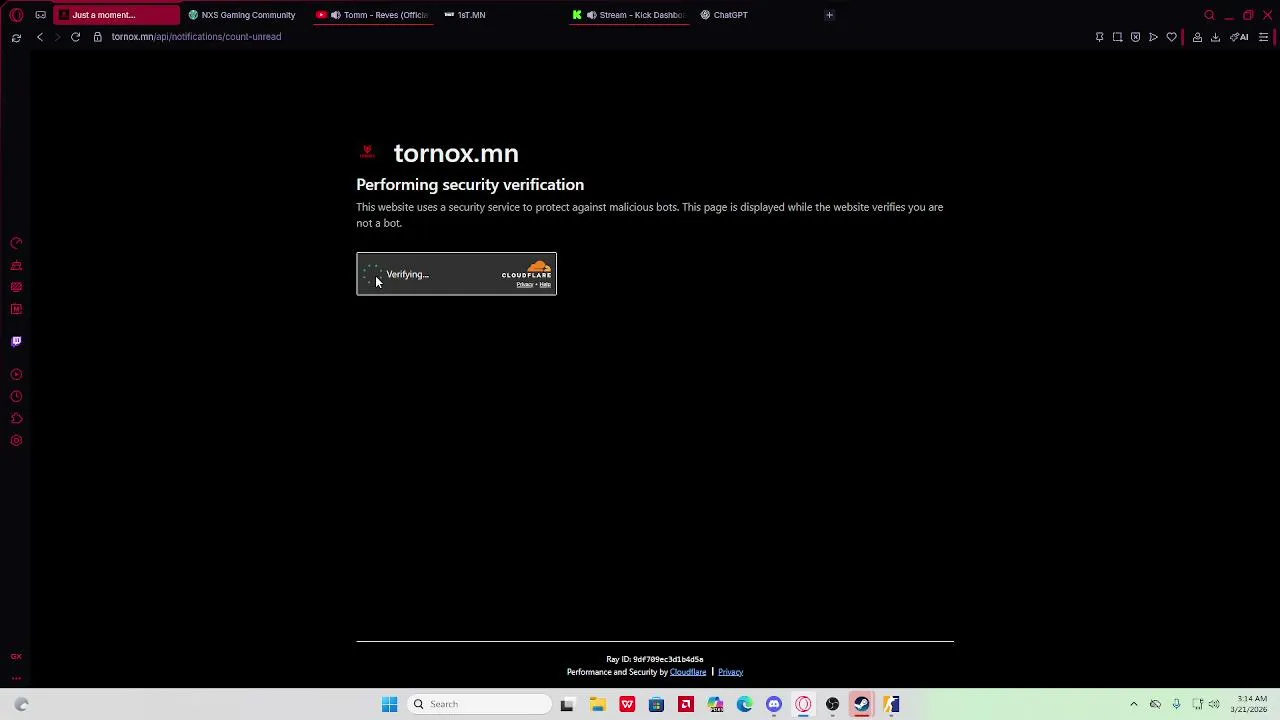Screen dimensions: 1280x720
Task: Open Steam from the taskbar
Action: pos(861,704)
